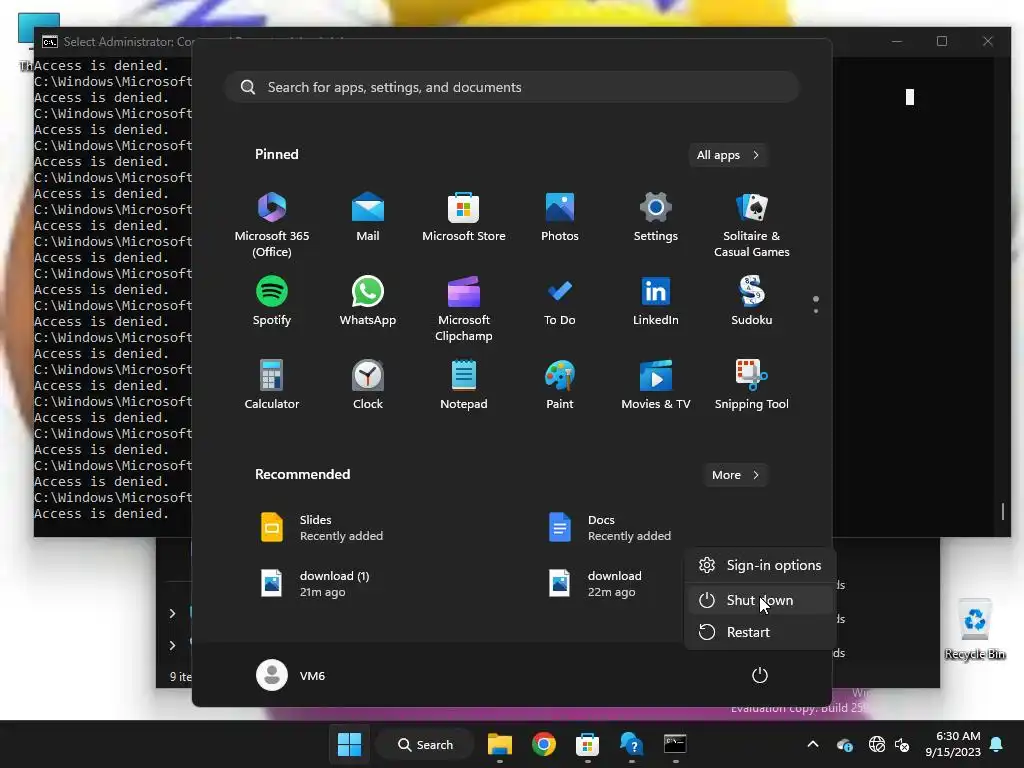Expand More recommended items
This screenshot has width=1024, height=768.
(736, 475)
